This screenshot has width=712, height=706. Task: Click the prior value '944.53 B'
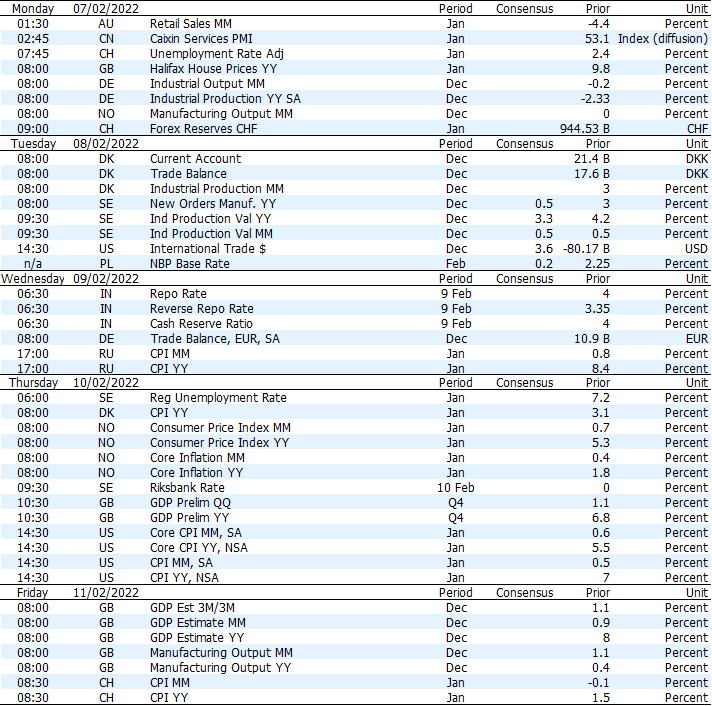click(x=584, y=128)
